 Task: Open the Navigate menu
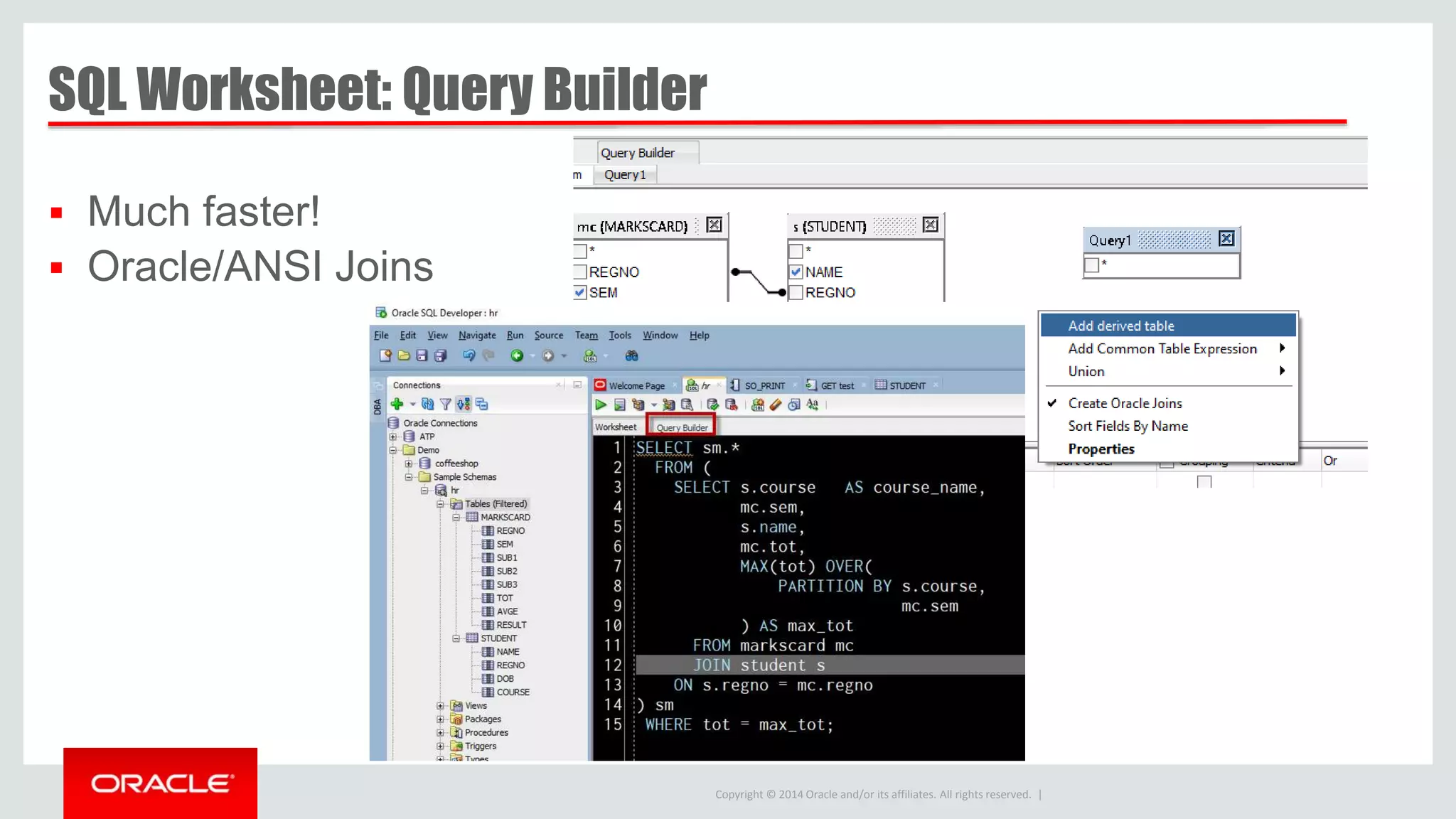click(477, 335)
